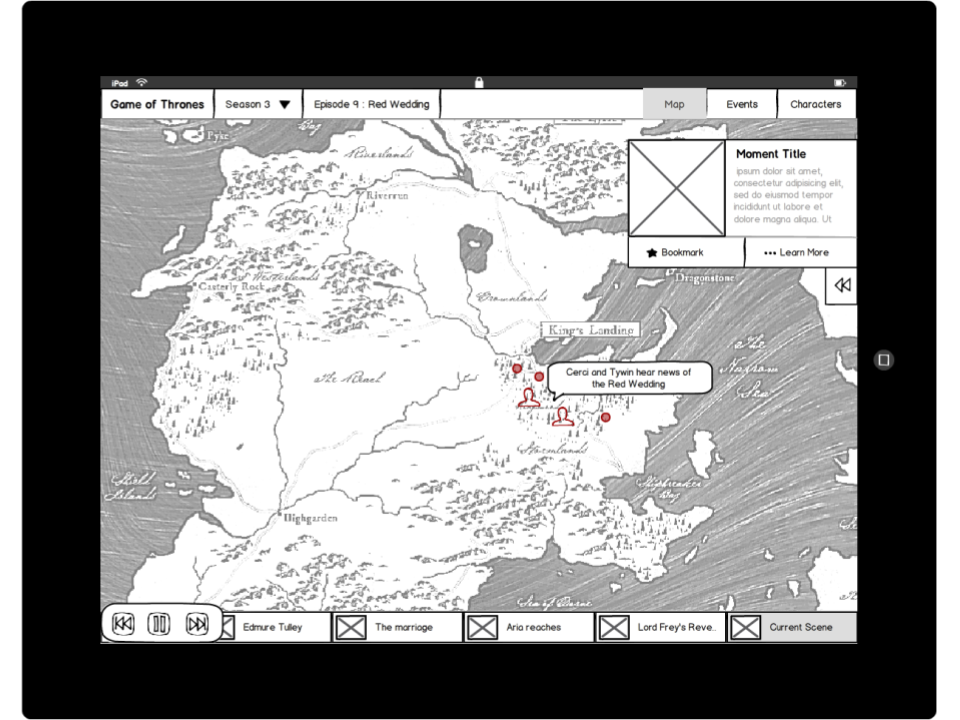The width and height of the screenshot is (960, 720).
Task: Tap the red dot nearest King's Landing label
Action: [x=539, y=377]
